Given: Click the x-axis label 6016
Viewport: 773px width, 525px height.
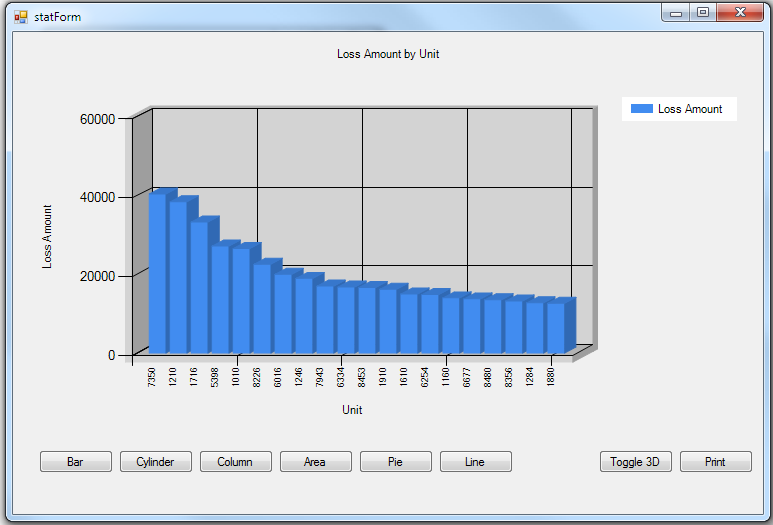Looking at the screenshot, I should click(x=278, y=377).
